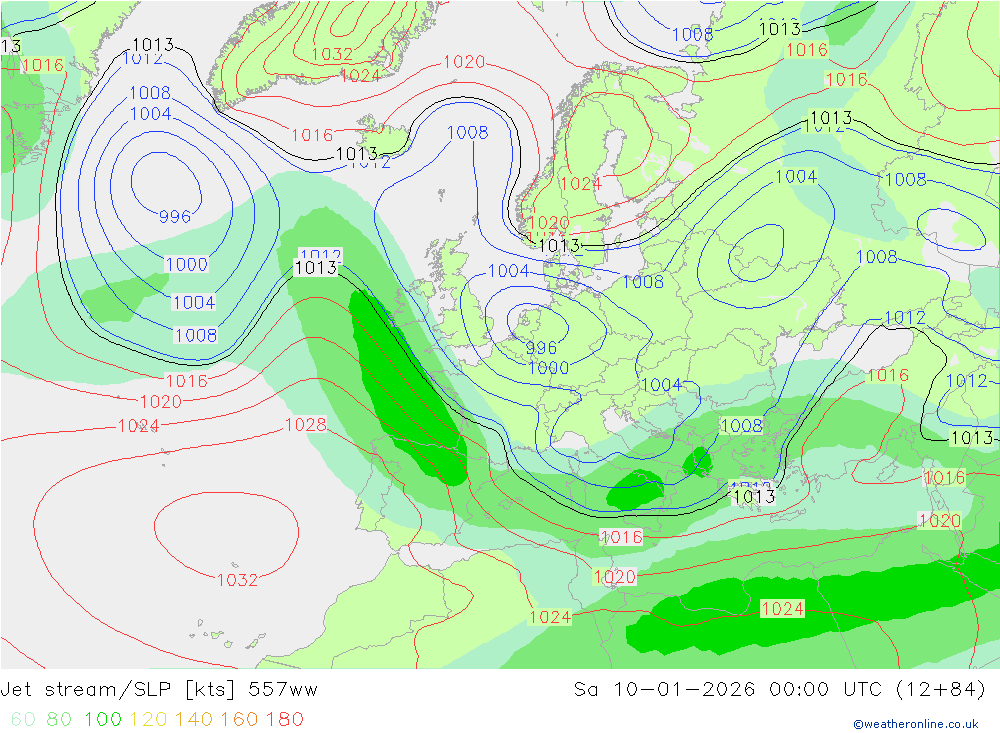The height and width of the screenshot is (733, 1000).
Task: Click the 1032 label of the Atlantic high
Action: coord(237,580)
